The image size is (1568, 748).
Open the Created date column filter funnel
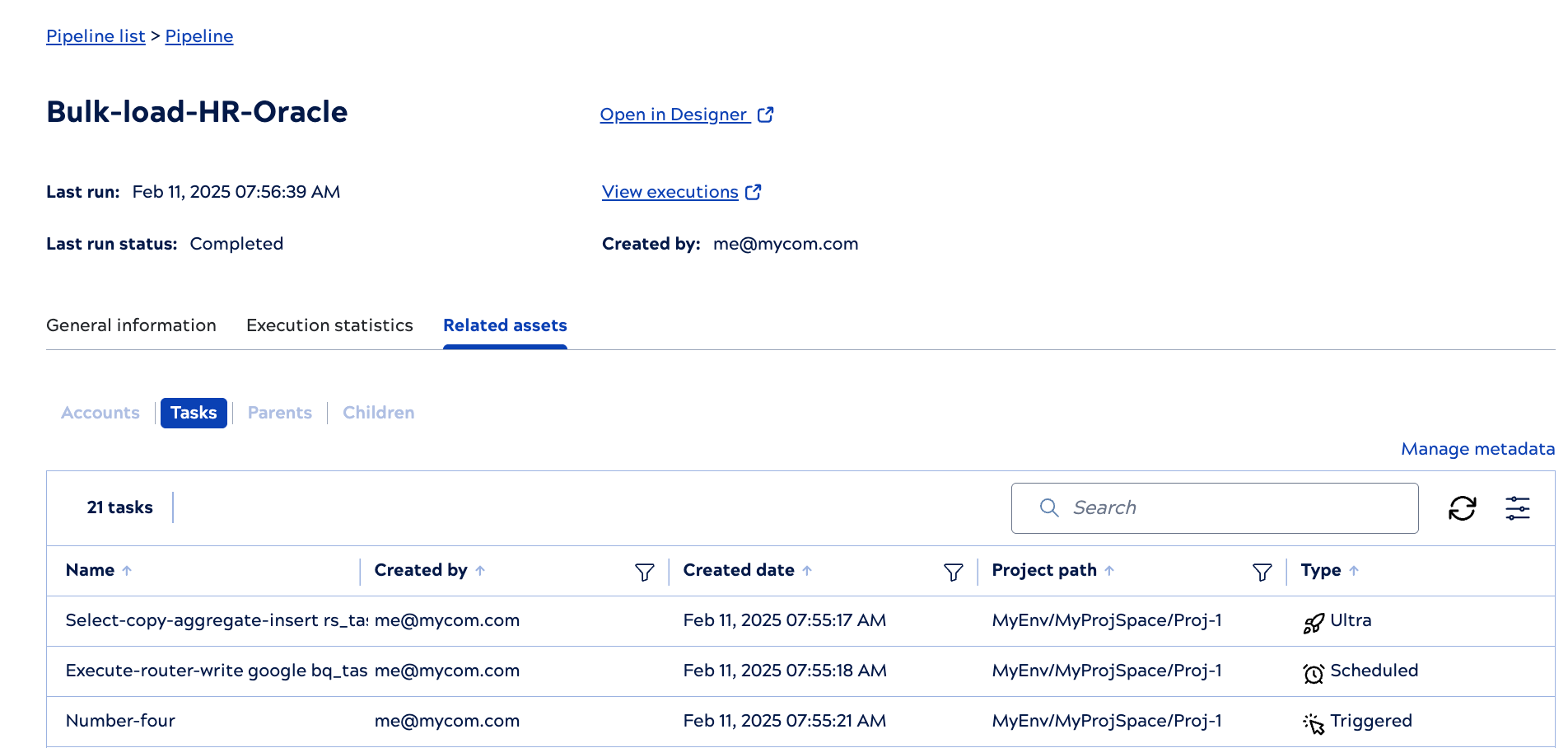(953, 570)
